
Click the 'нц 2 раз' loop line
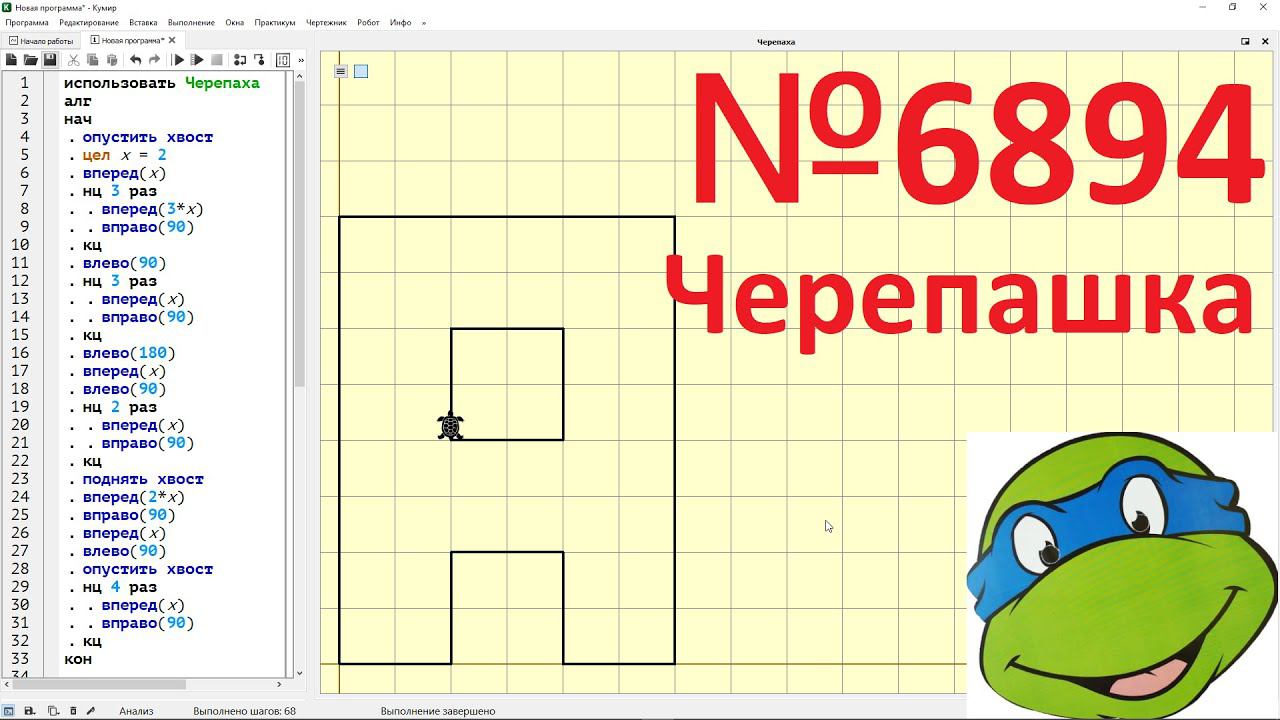120,407
